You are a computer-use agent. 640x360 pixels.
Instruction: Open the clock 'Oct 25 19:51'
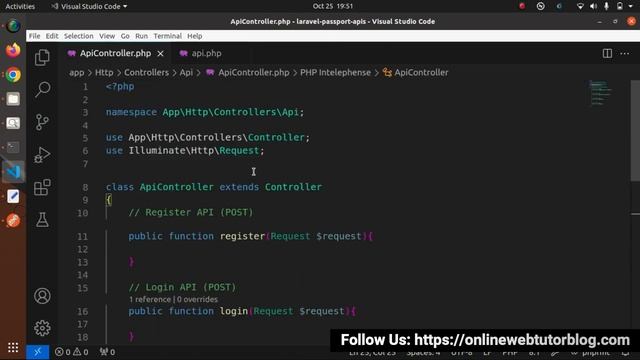click(333, 6)
